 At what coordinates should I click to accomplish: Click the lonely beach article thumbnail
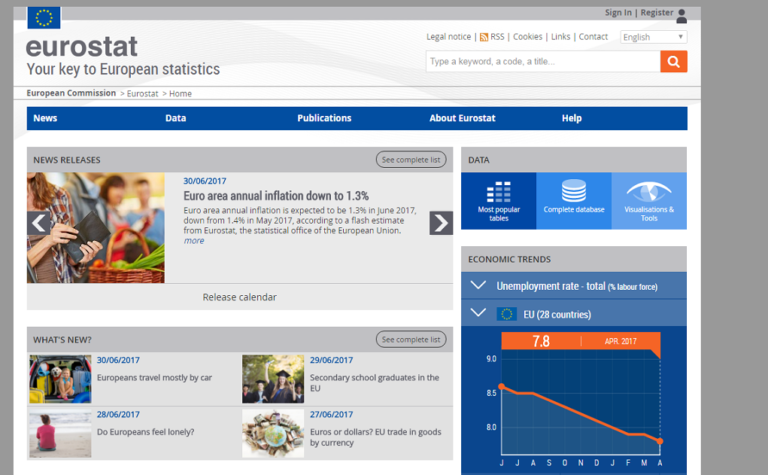[60, 434]
